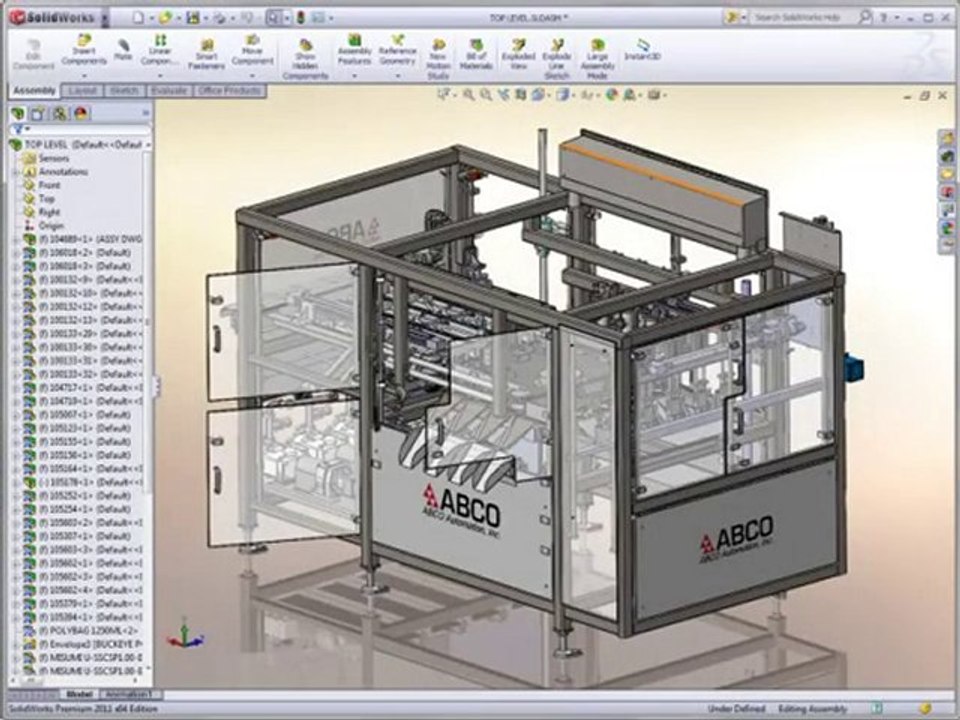The image size is (960, 720).
Task: Select the Model tab at the bottom
Action: [80, 695]
